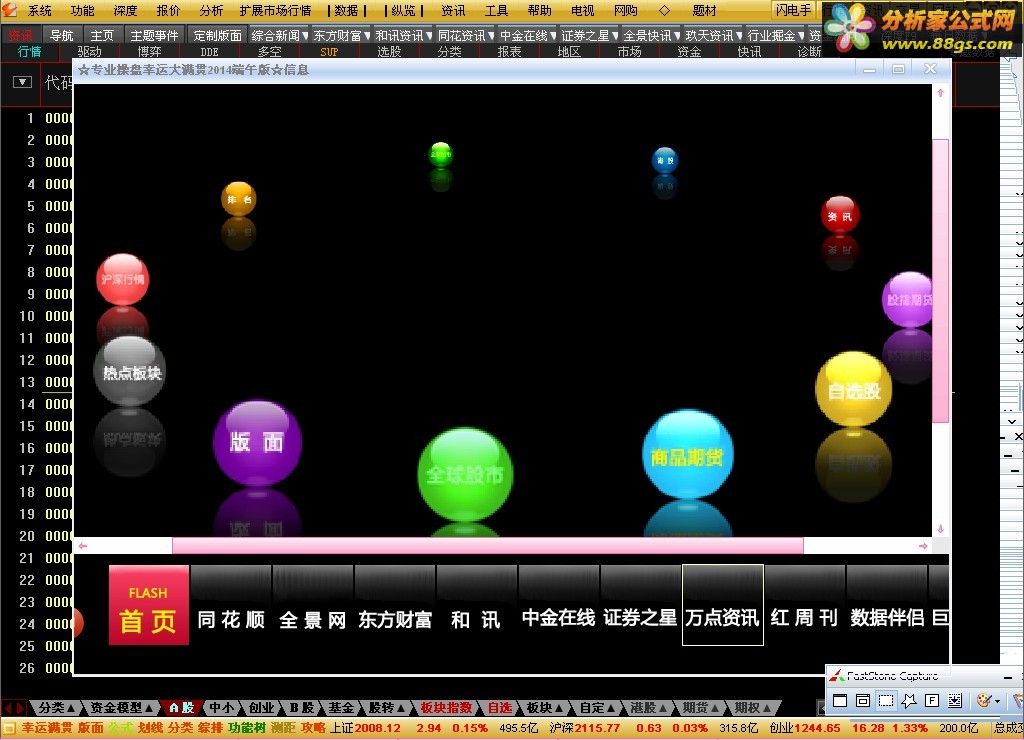Open the 帮助 menu

pos(539,10)
